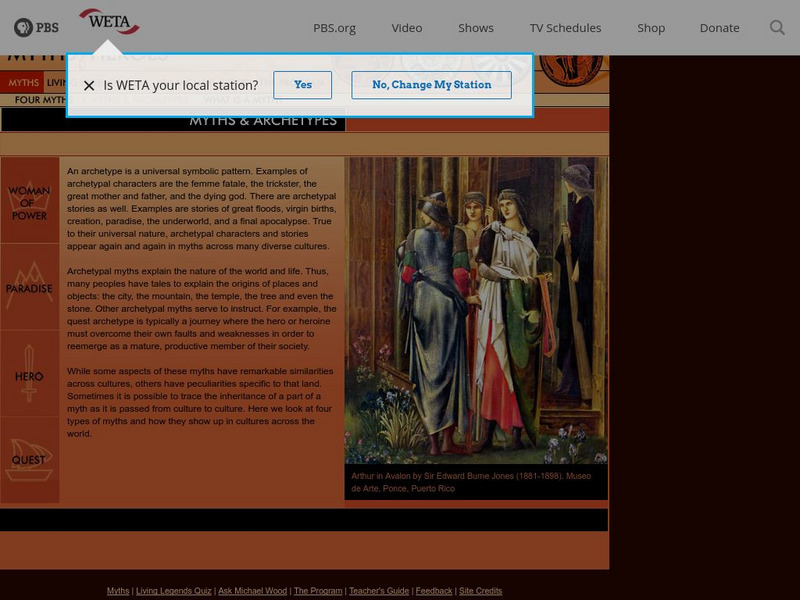Click the paragraph starting 'Archetypal myths explain'

(202, 309)
